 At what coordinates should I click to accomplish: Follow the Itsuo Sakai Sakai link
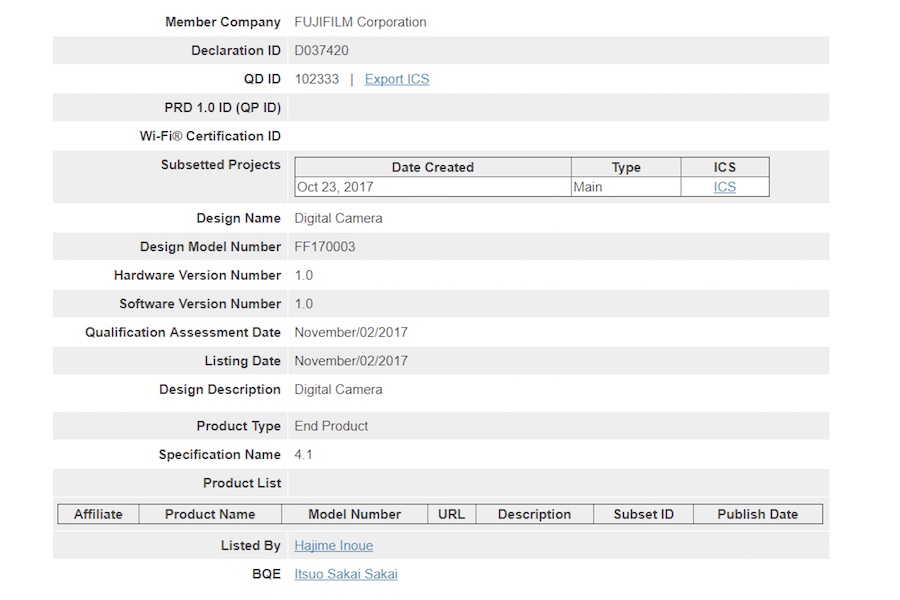click(346, 574)
